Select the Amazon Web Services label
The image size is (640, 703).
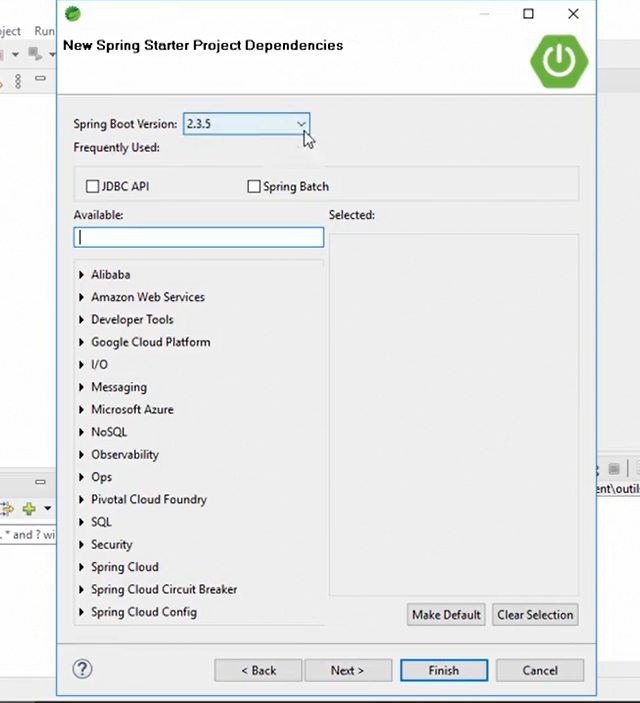click(148, 297)
